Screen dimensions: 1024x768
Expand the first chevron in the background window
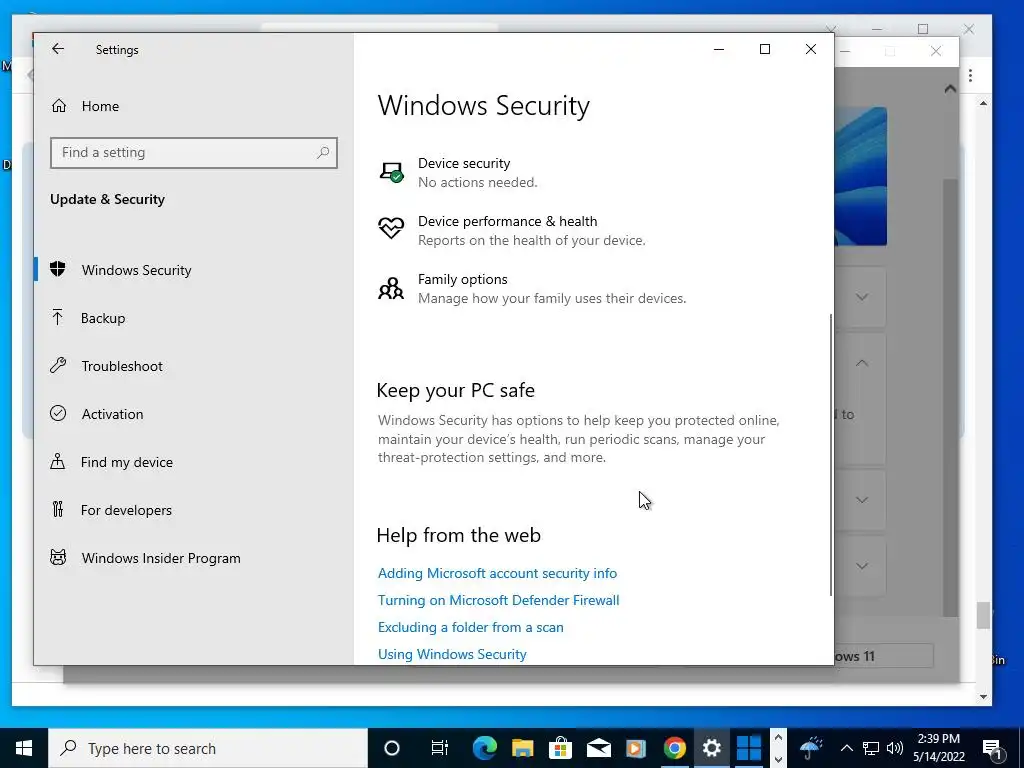pos(862,297)
